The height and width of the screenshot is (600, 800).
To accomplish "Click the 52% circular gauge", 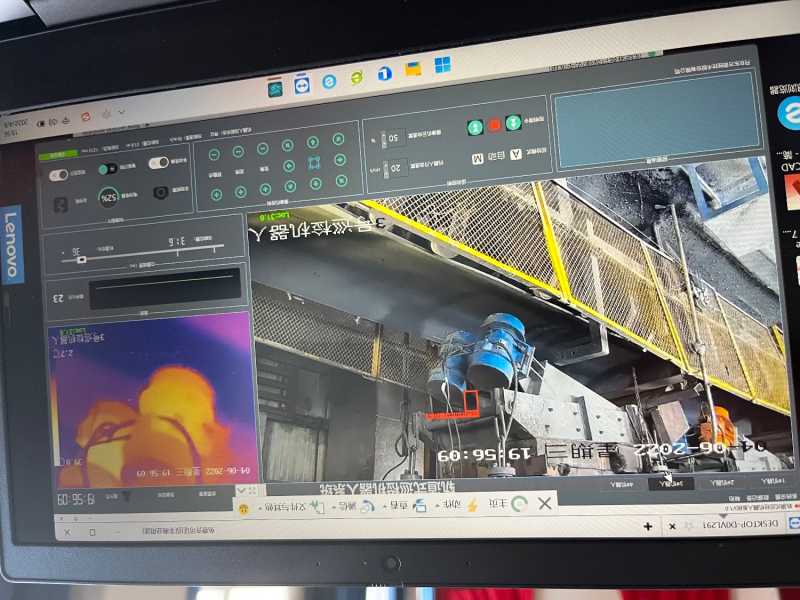I will pos(108,196).
